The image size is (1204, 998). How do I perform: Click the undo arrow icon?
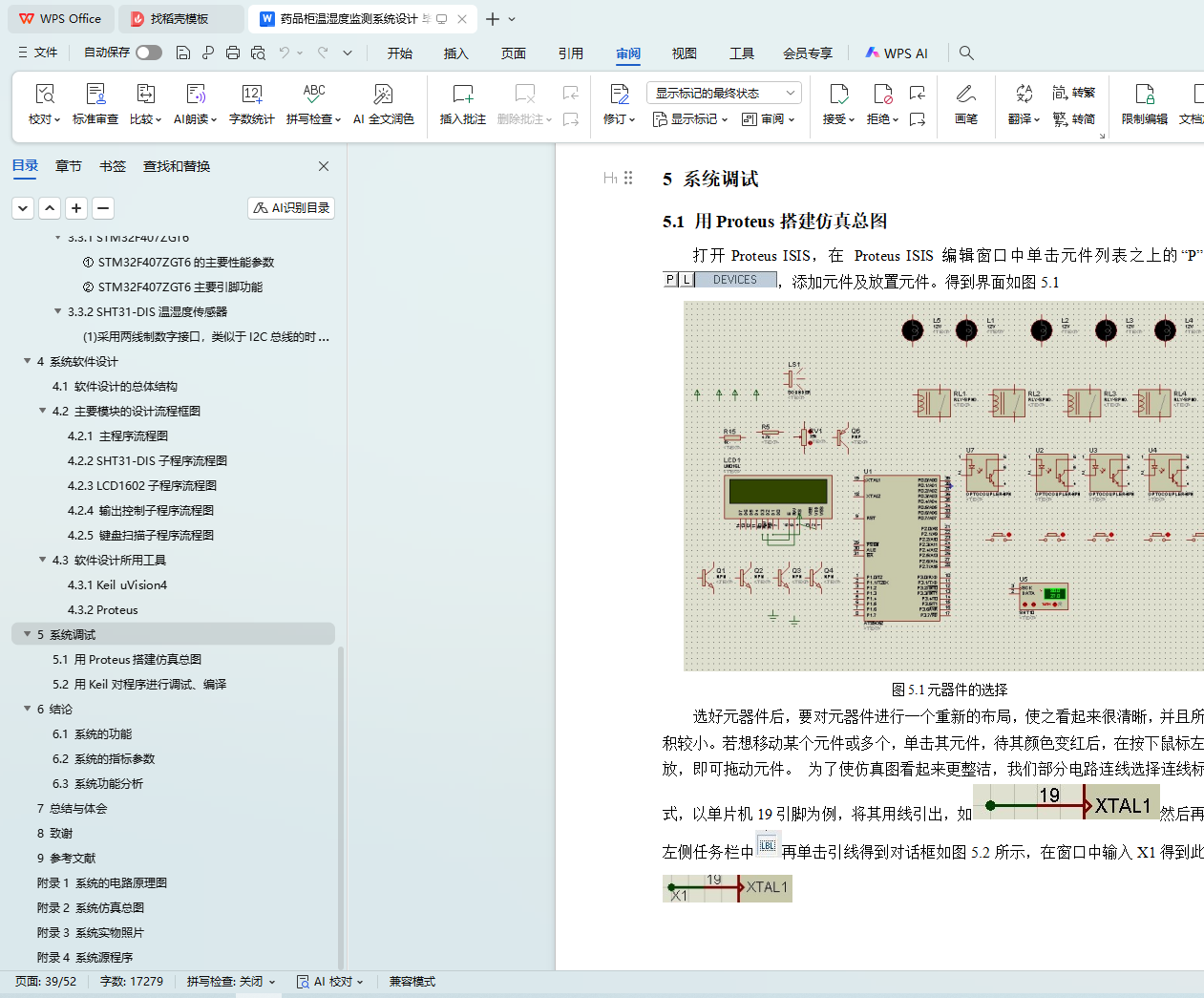coord(284,53)
